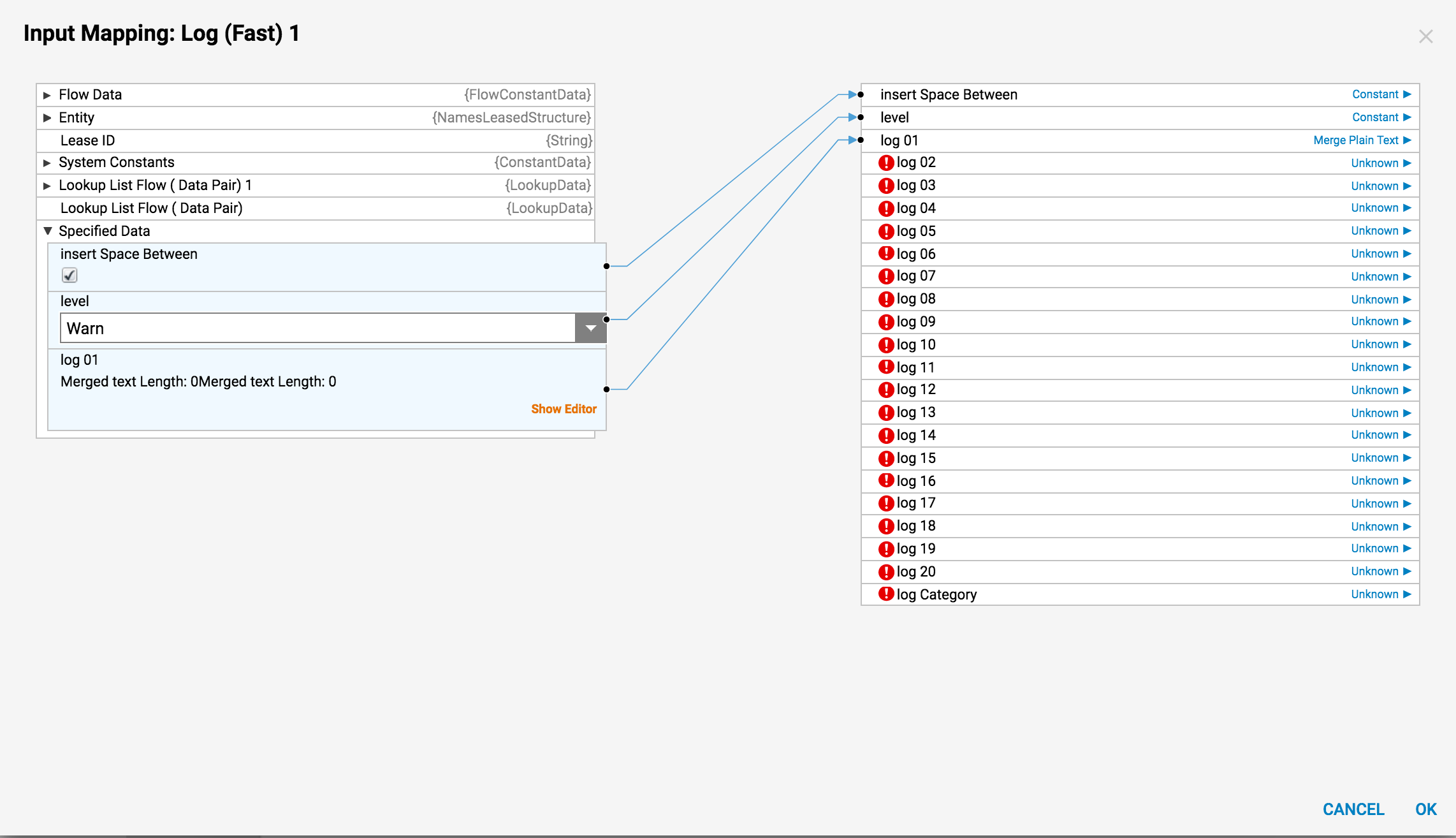Open Unknown mapping type for log 05
The height and width of the screenshot is (838, 1456).
(x=1381, y=231)
